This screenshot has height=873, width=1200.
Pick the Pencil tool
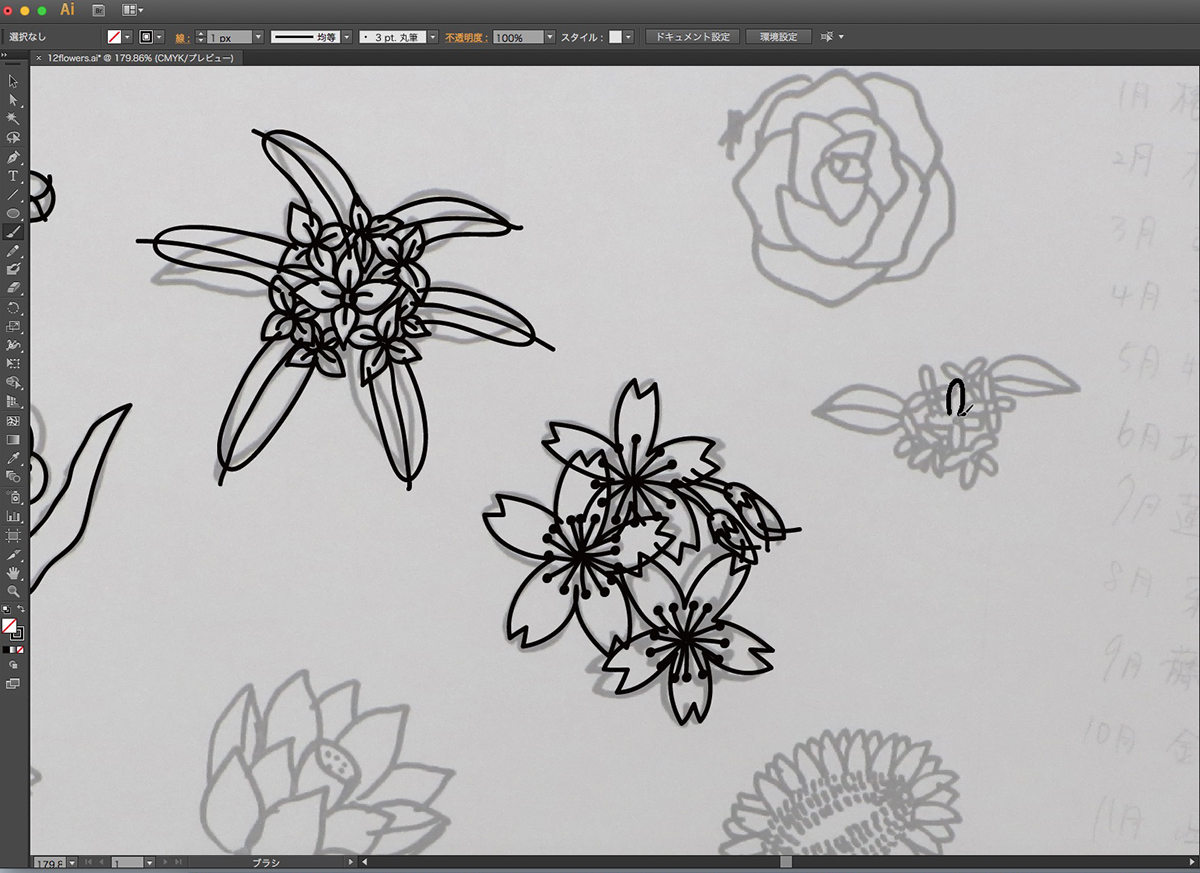pos(13,251)
